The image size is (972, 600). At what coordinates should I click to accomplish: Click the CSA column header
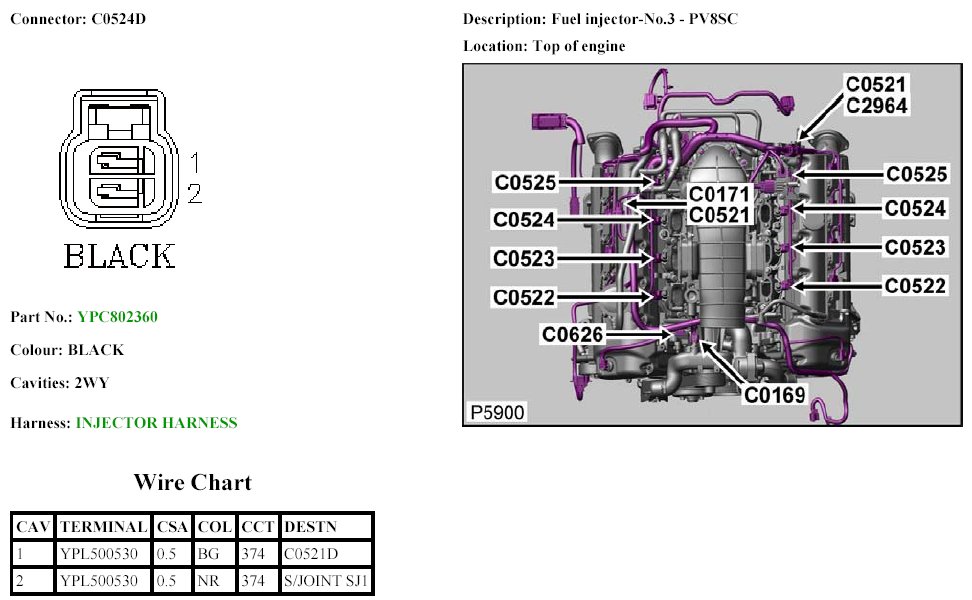172,527
